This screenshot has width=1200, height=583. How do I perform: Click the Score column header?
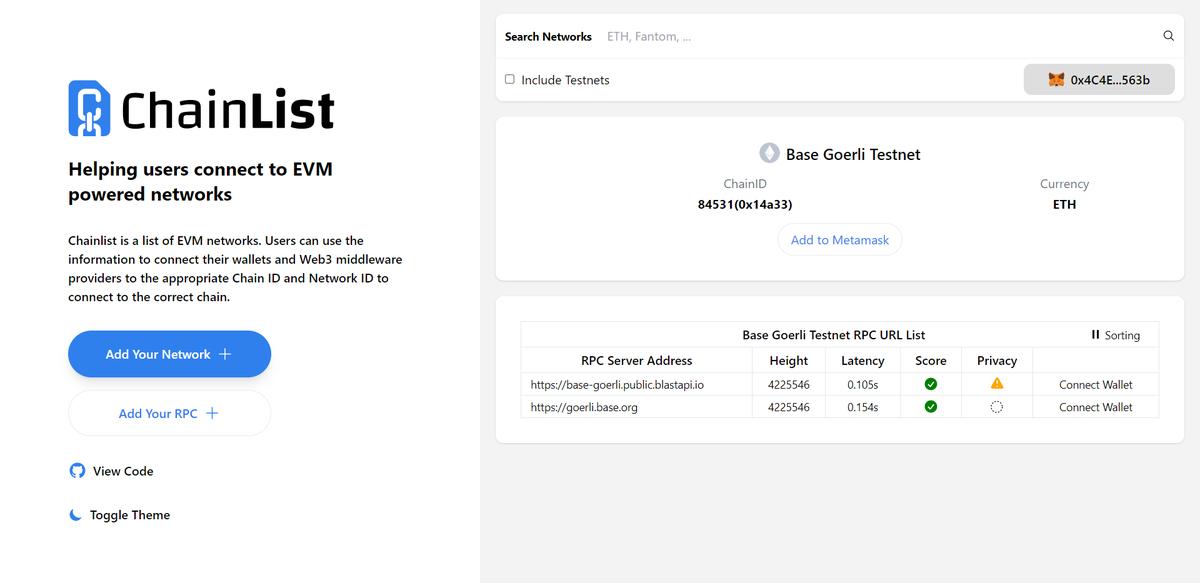[x=931, y=360]
